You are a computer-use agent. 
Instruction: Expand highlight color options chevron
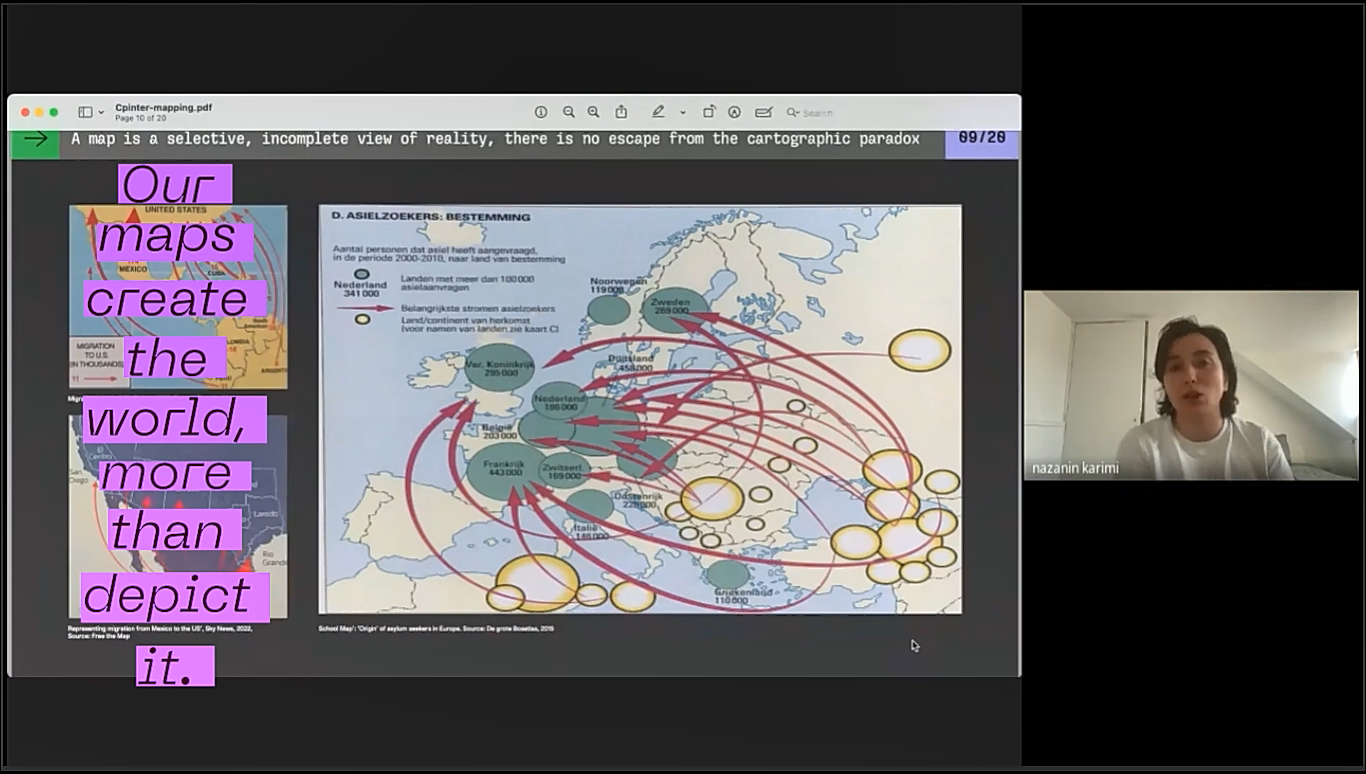(682, 112)
